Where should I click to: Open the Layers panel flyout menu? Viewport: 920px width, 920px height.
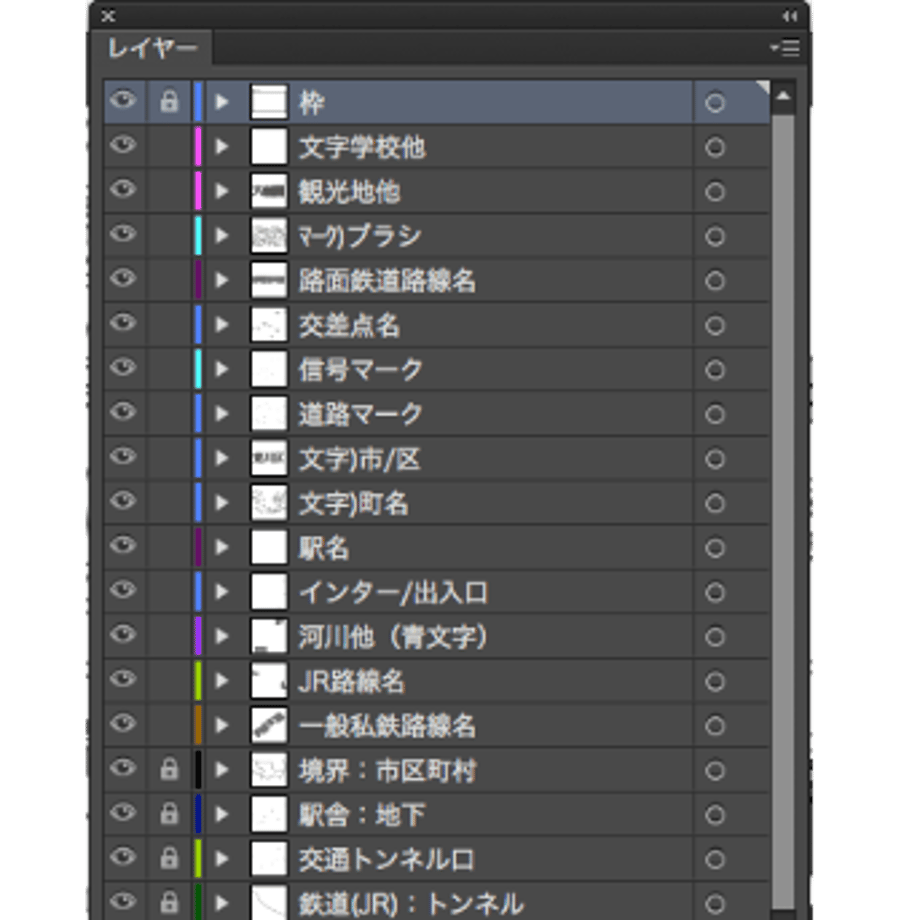pyautogui.click(x=784, y=48)
